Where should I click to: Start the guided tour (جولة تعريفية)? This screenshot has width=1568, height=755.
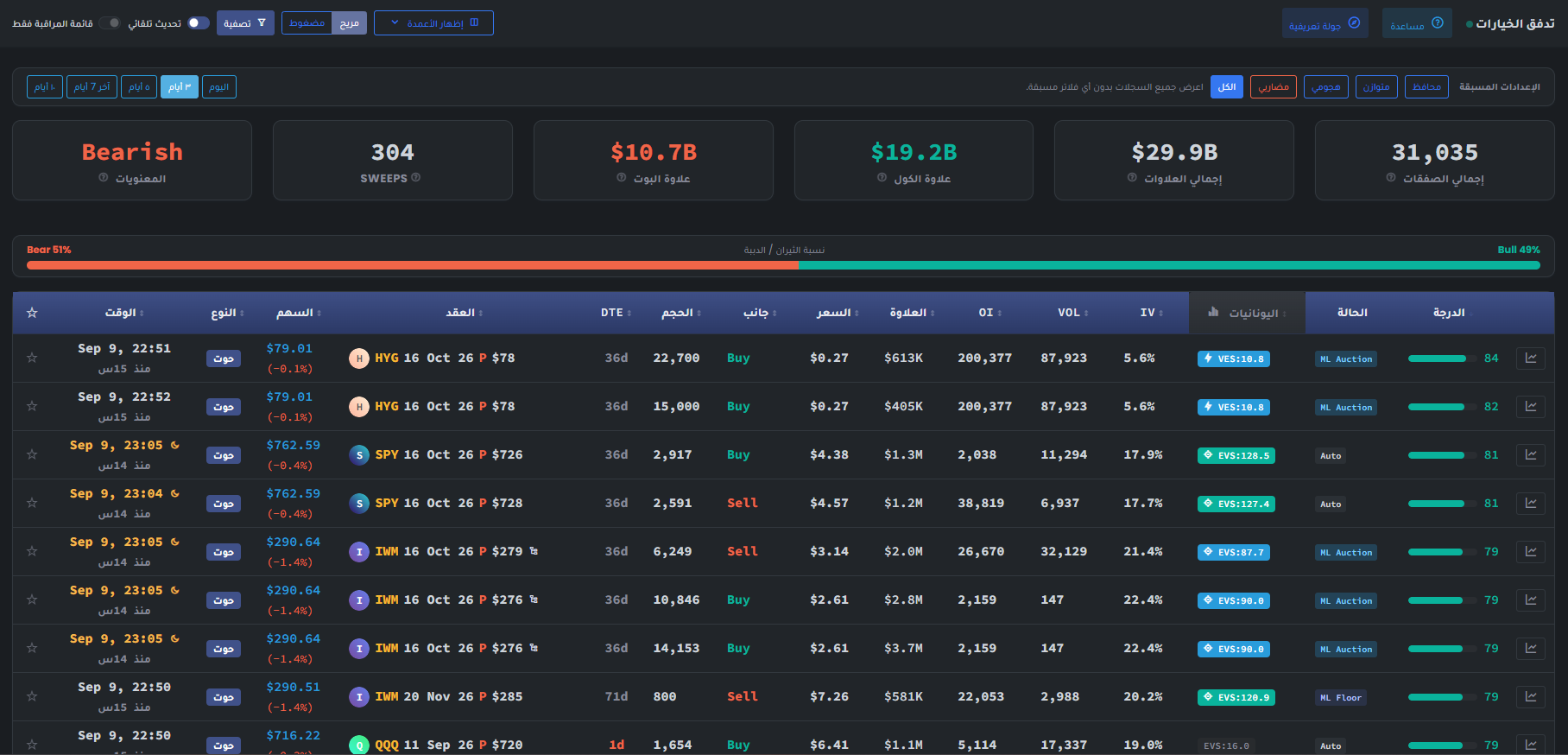point(1325,23)
